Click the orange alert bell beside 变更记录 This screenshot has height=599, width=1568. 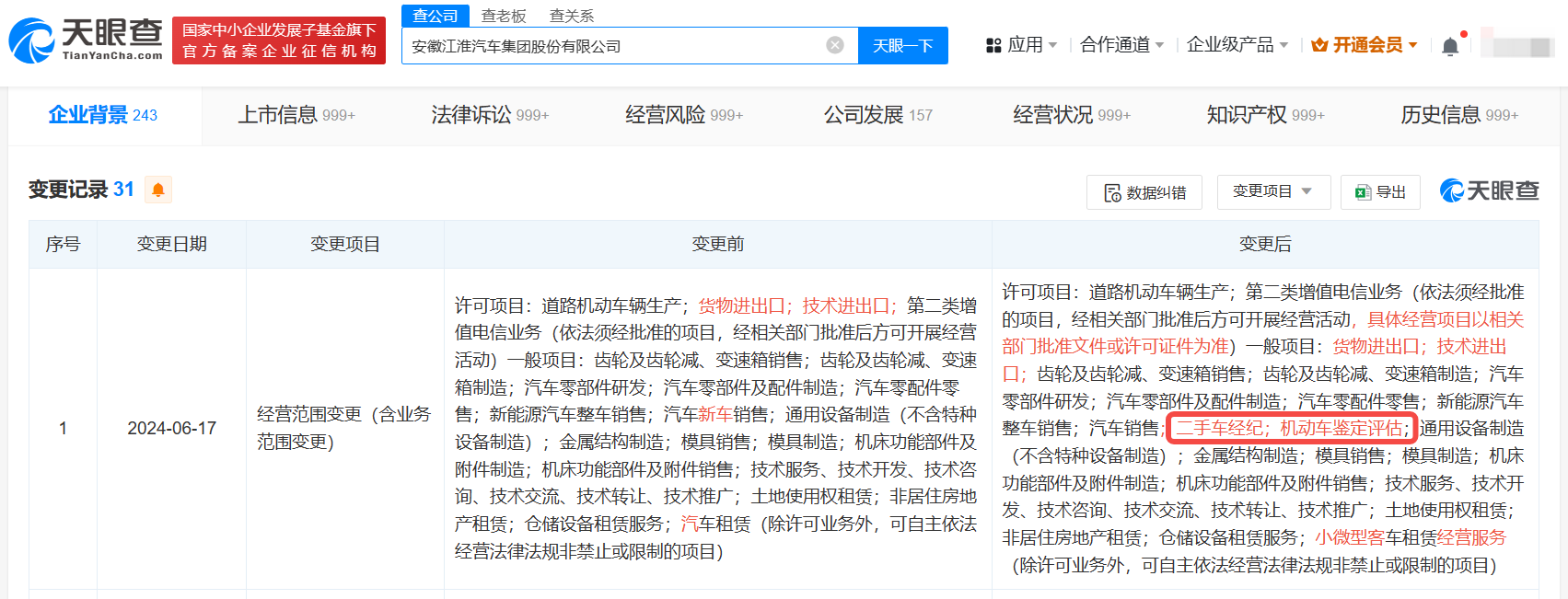pyautogui.click(x=158, y=190)
